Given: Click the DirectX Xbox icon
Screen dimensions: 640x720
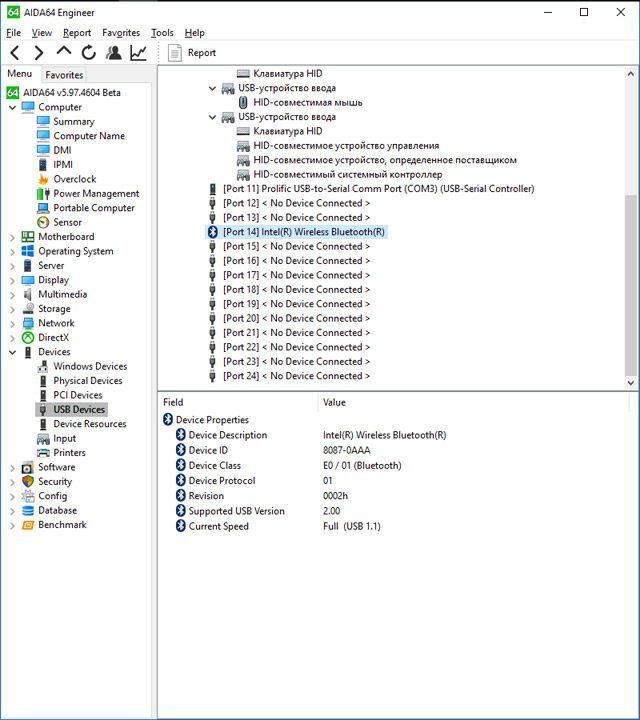Looking at the screenshot, I should (28, 338).
